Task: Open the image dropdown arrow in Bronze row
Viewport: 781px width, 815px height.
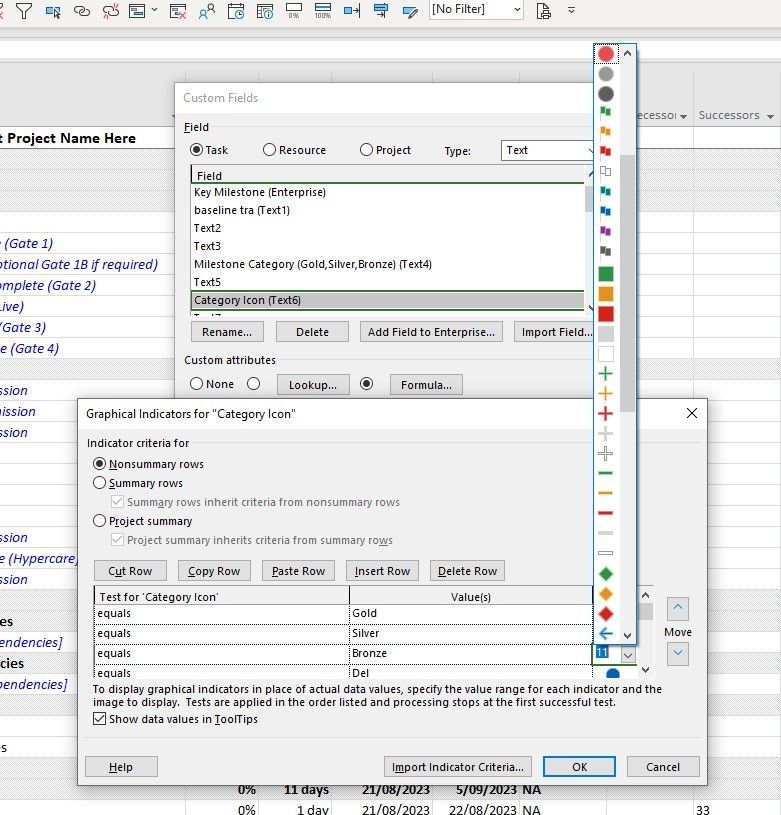Action: tap(627, 655)
